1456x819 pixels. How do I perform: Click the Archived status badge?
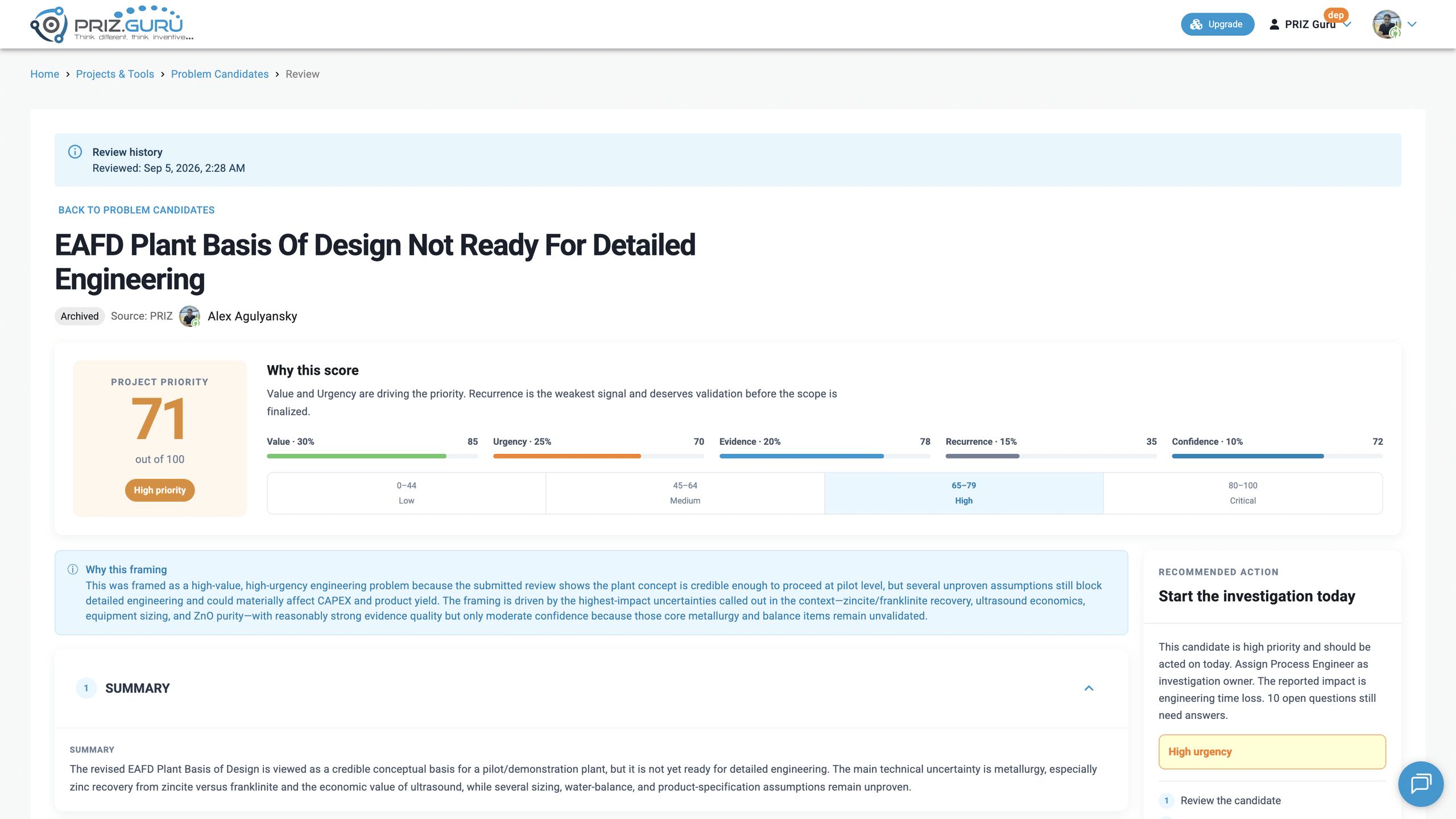(x=80, y=316)
